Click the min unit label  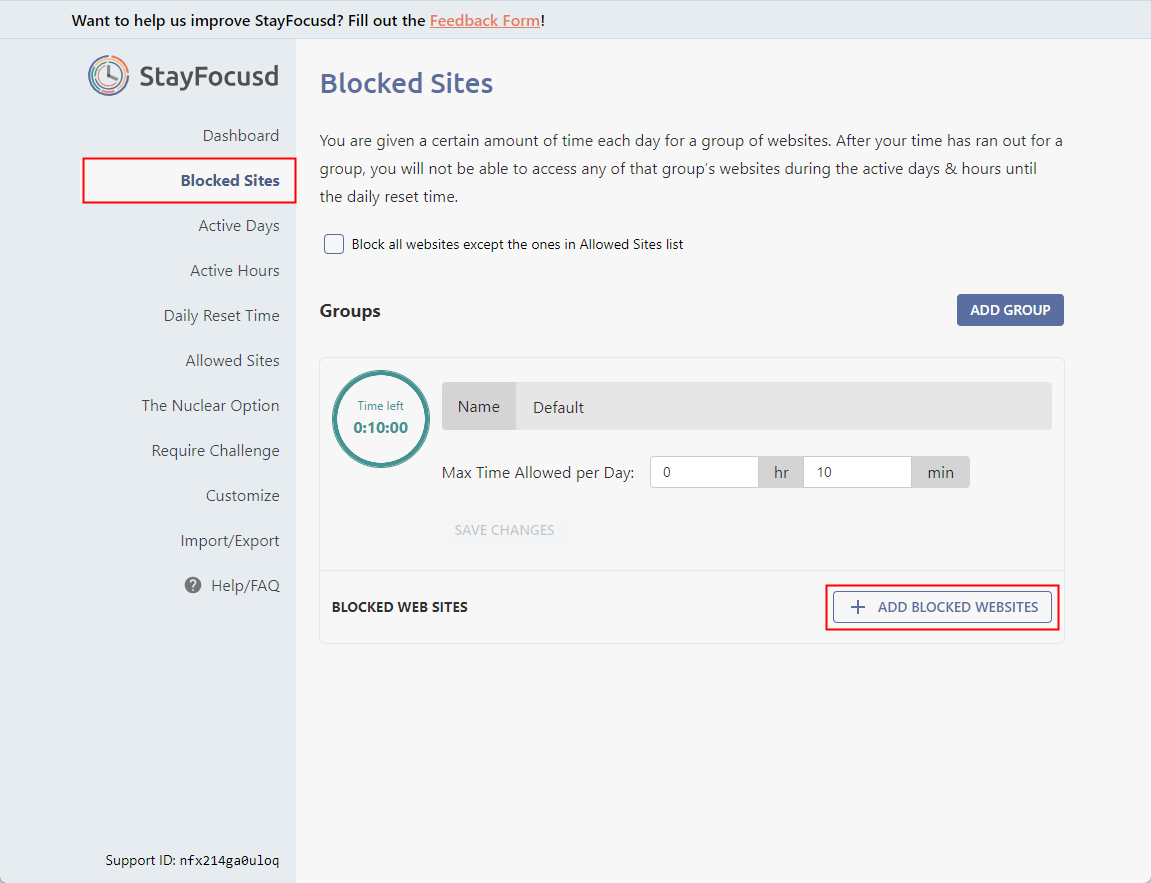coord(940,472)
